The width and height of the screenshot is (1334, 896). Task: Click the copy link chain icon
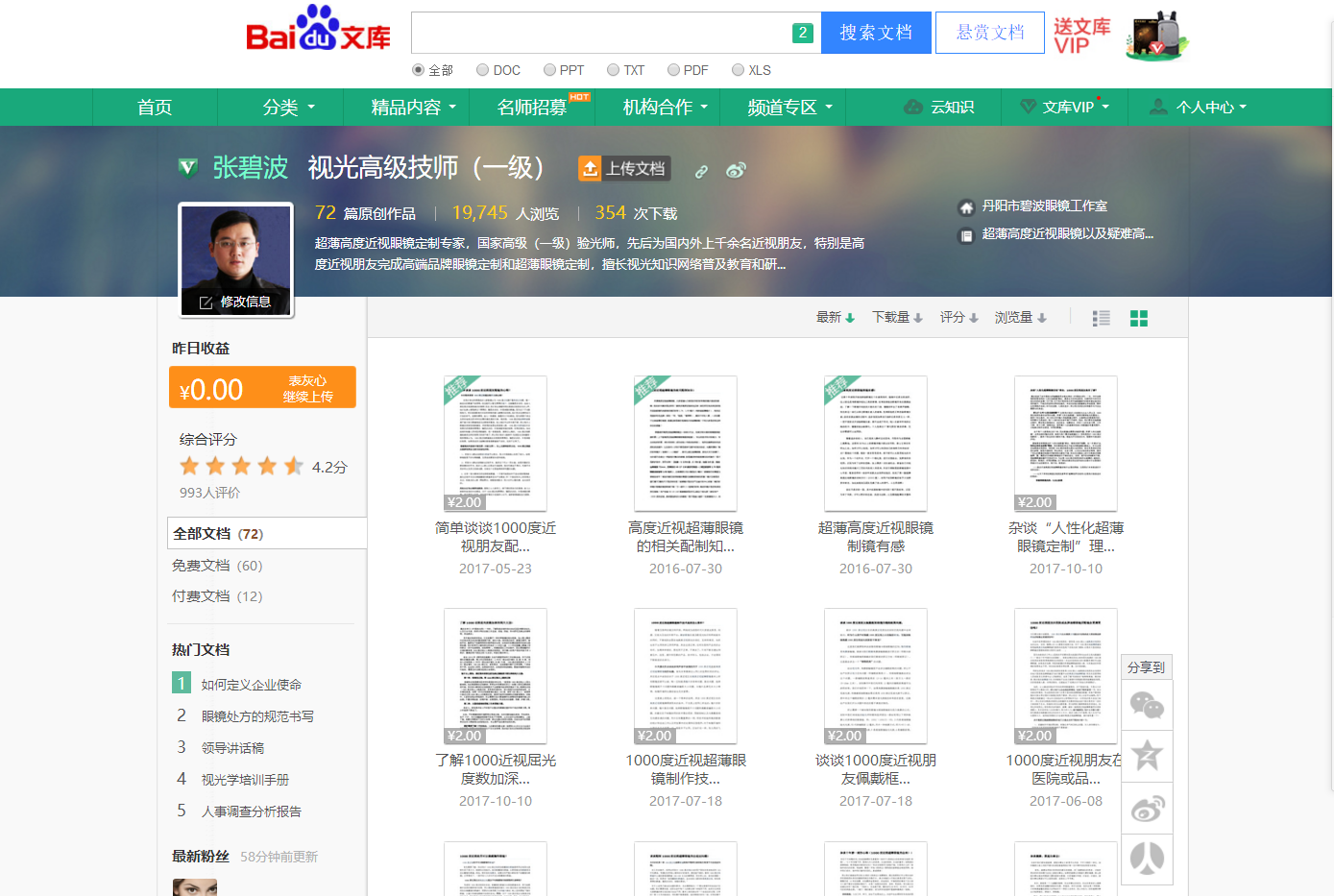(x=701, y=171)
